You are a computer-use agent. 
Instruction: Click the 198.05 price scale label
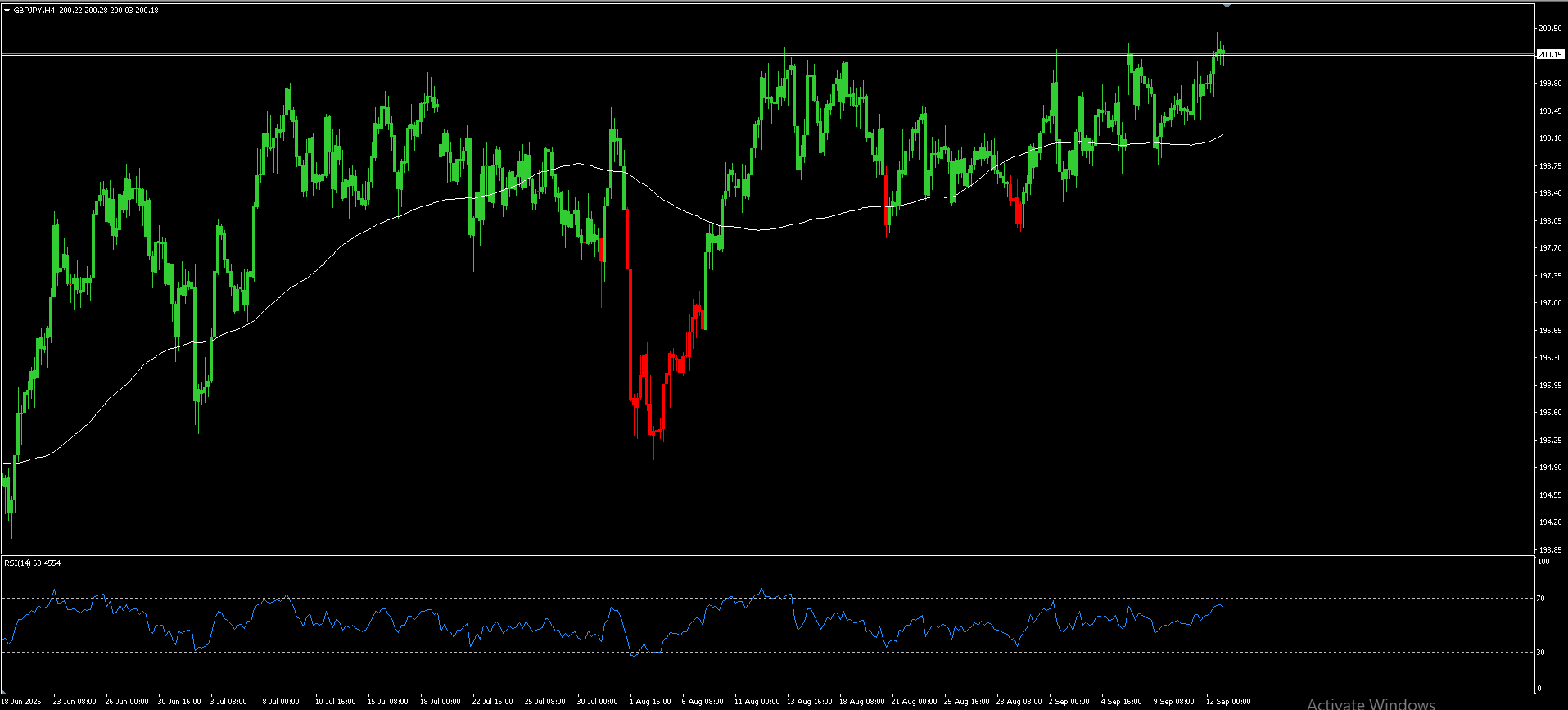(1550, 221)
